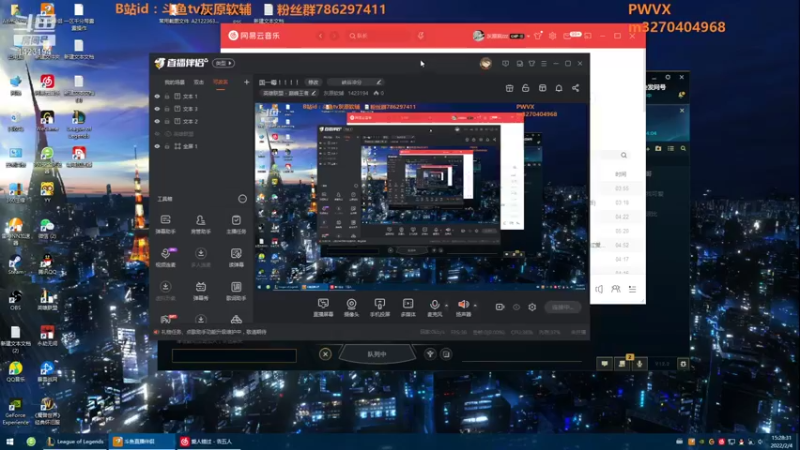Hide the 文本 1 layer with eye icon
This screenshot has width=800, height=450.
tap(157, 96)
